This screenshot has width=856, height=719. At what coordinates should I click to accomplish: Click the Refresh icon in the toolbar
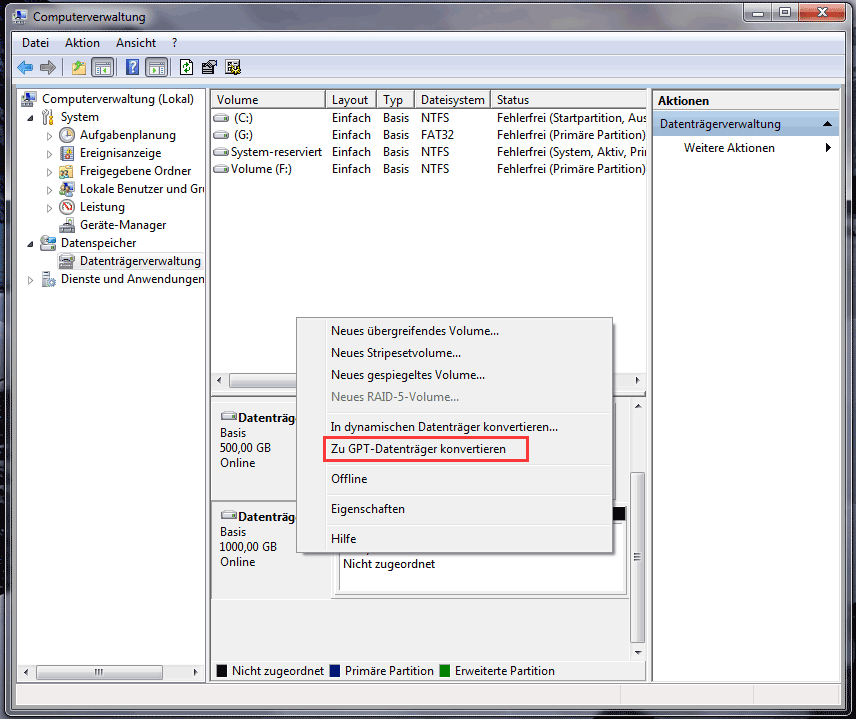coord(184,67)
